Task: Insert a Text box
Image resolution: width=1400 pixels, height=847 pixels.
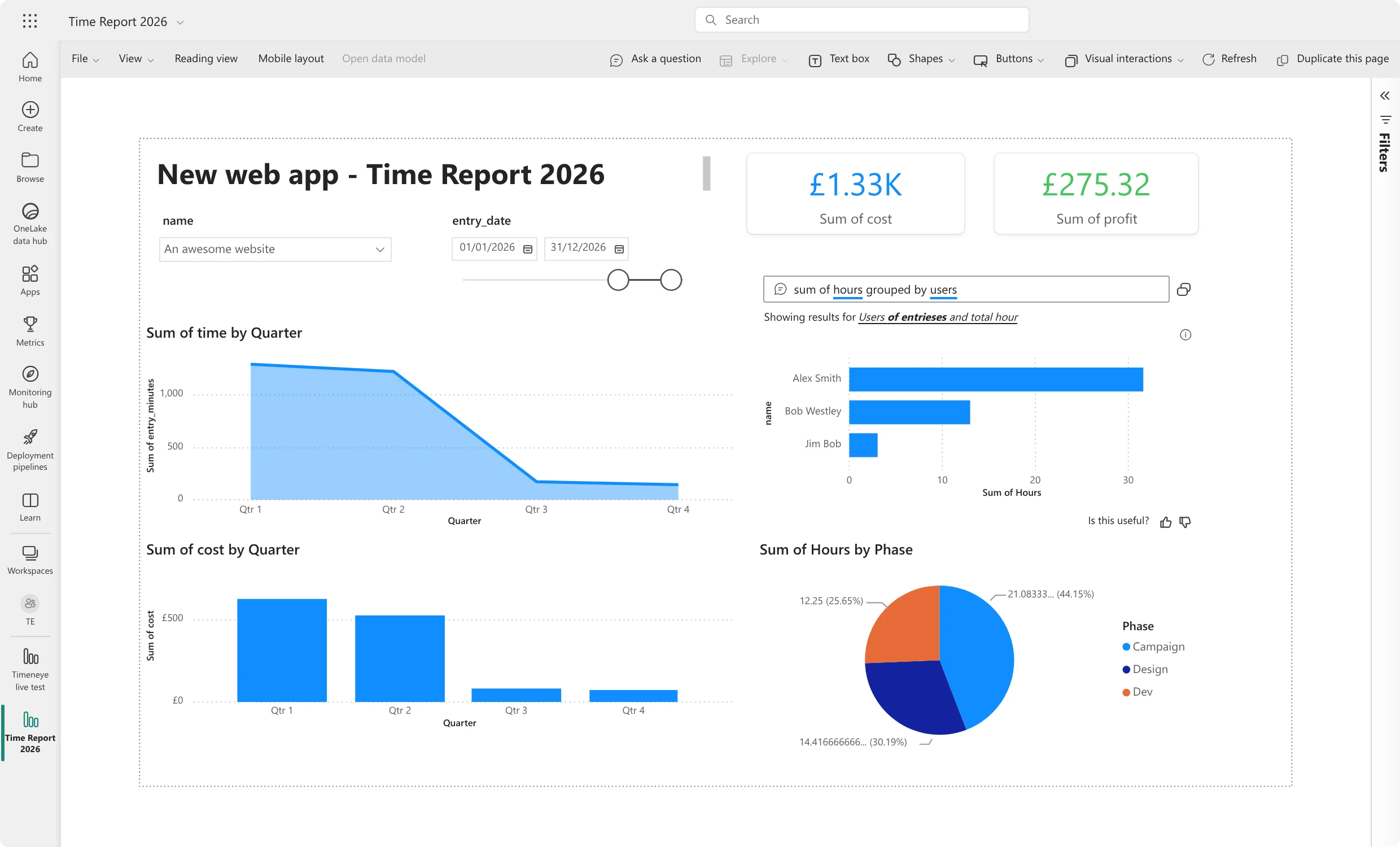Action: point(839,59)
